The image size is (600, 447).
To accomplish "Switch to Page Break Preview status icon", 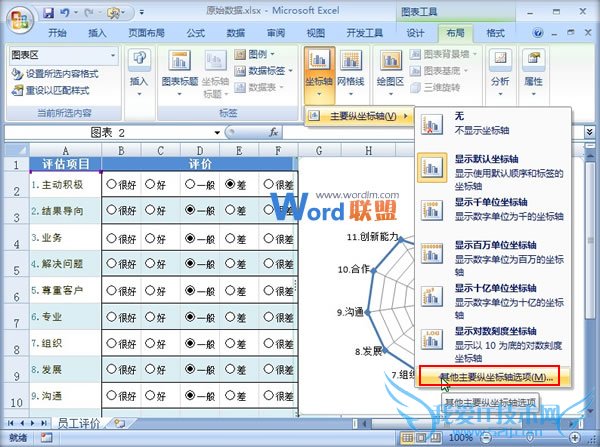I will (x=435, y=437).
